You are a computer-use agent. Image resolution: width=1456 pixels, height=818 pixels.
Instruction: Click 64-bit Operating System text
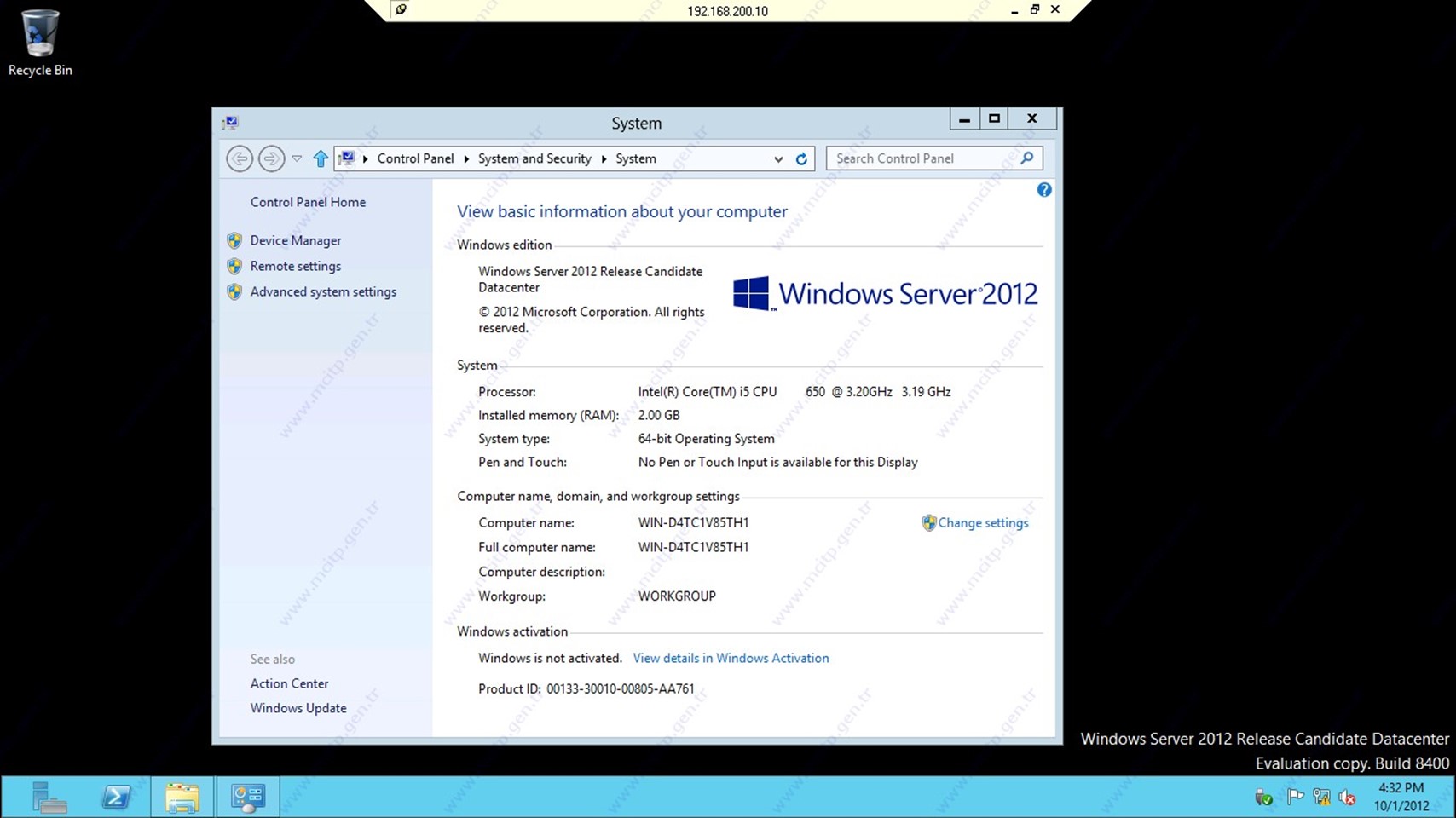coord(706,439)
